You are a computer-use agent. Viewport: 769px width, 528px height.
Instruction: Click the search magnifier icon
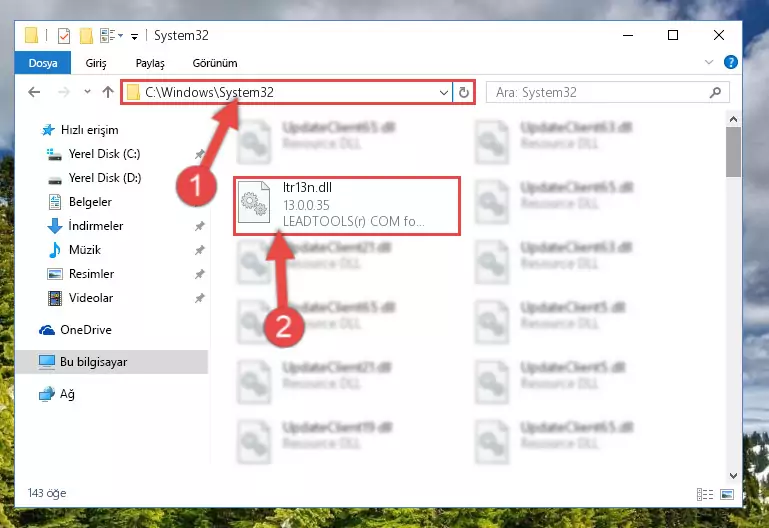716,92
